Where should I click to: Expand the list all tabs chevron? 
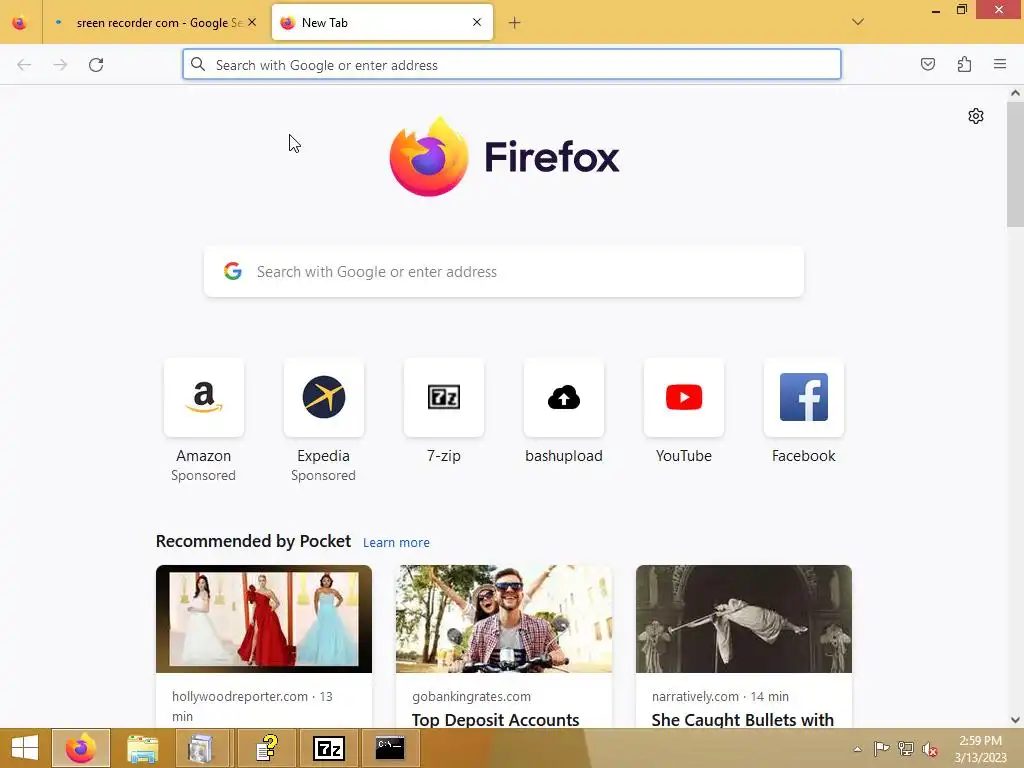pos(858,22)
